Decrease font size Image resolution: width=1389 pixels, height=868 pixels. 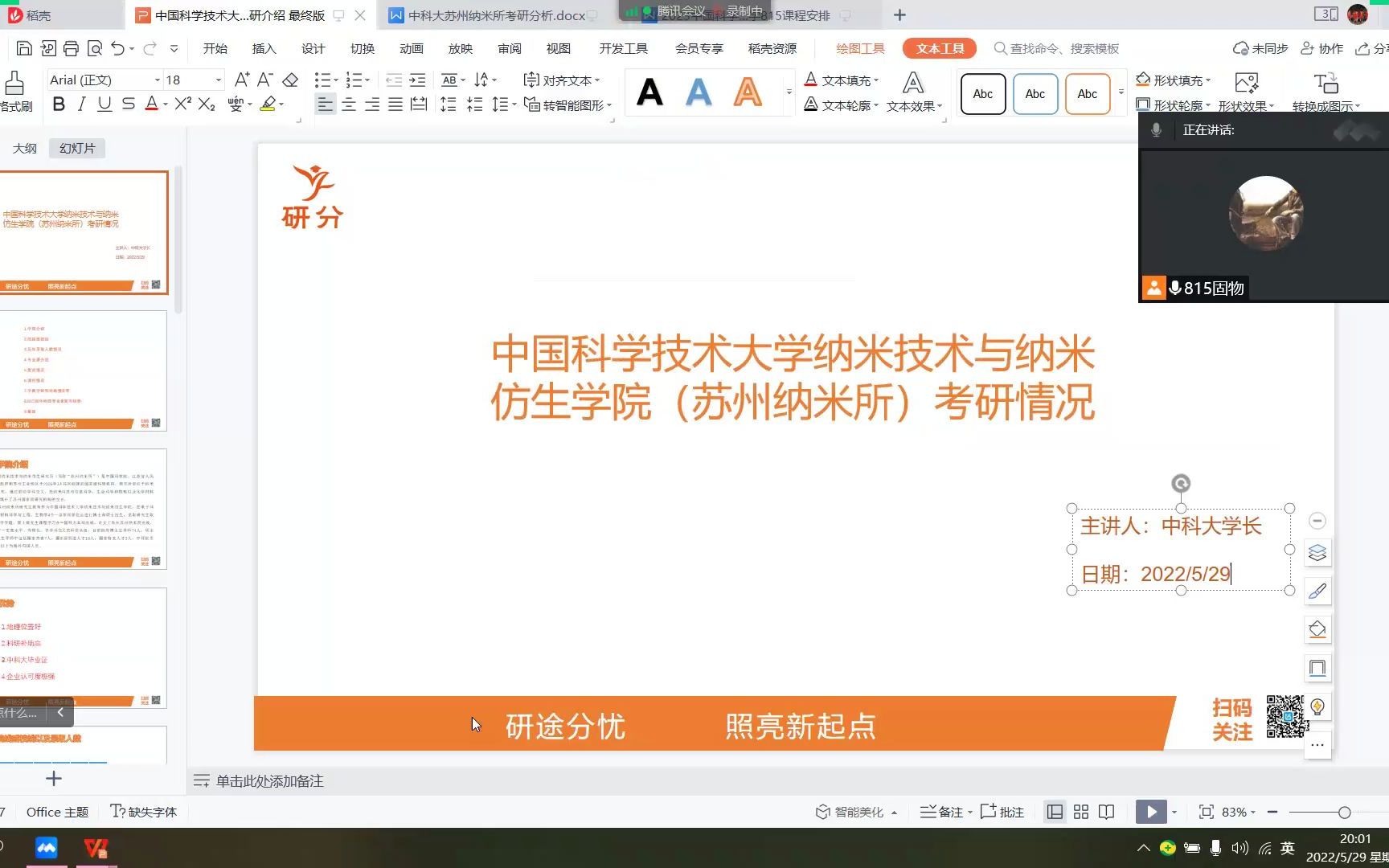point(265,80)
